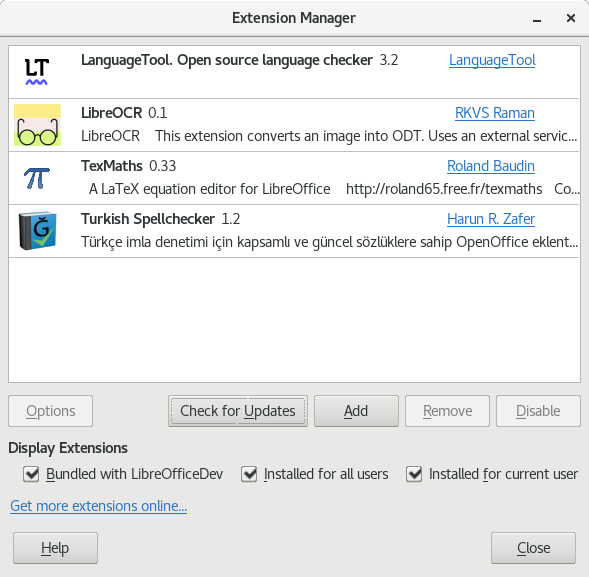The width and height of the screenshot is (589, 577).
Task: Visit Roland Baudin publisher link
Action: click(491, 166)
